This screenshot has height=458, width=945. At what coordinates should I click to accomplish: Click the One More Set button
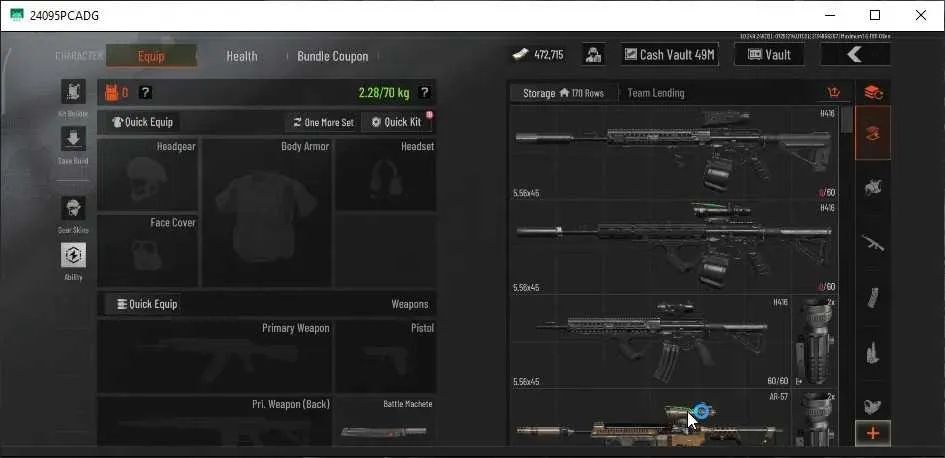pos(323,122)
